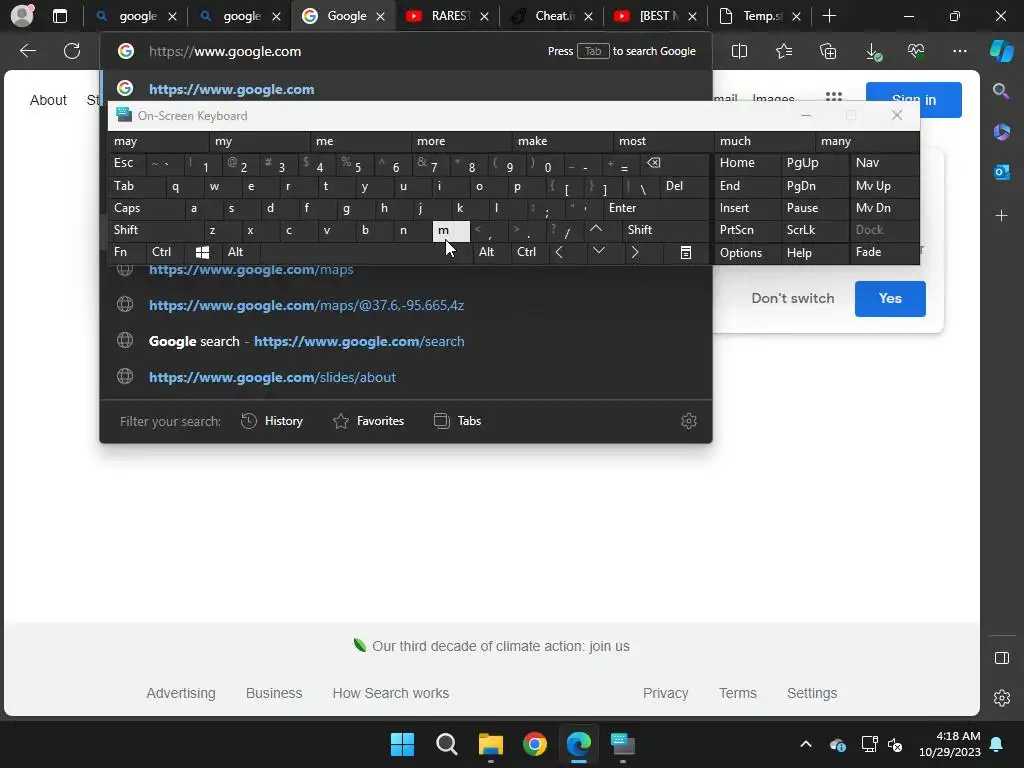Open search filter settings gear icon
Viewport: 1024px width, 768px height.
pos(688,421)
